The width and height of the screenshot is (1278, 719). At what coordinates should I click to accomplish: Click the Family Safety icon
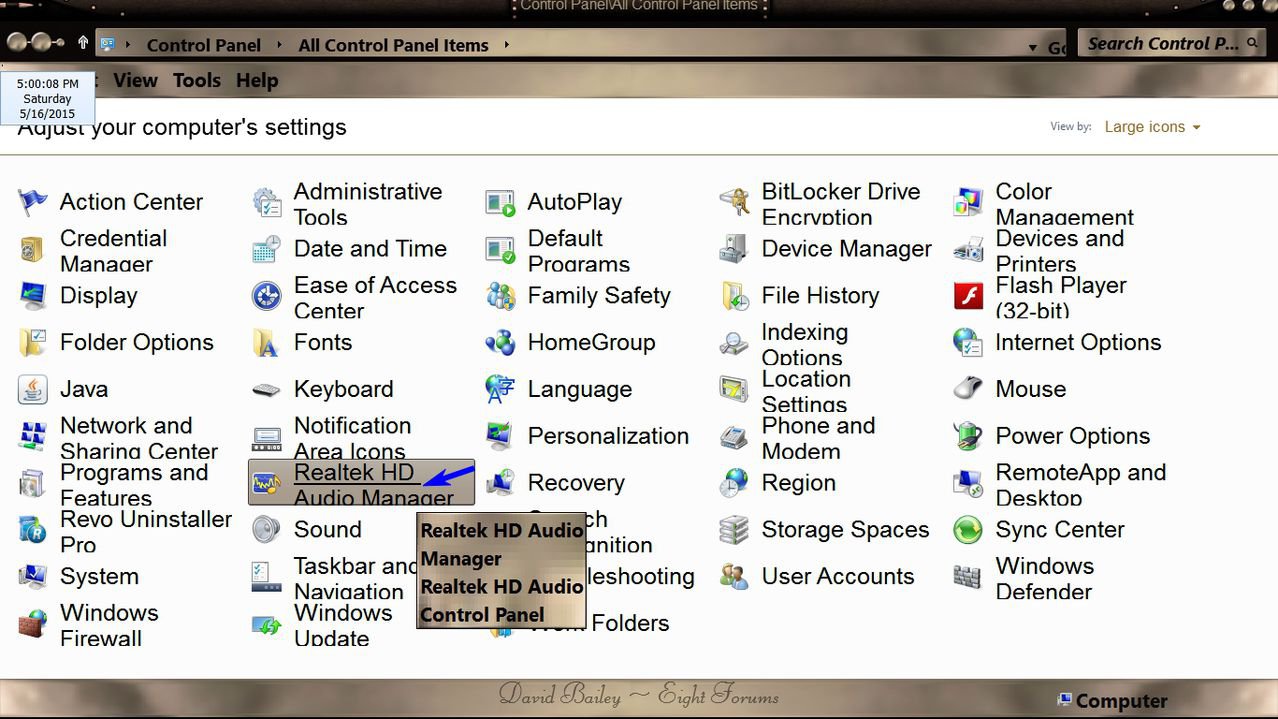(501, 296)
